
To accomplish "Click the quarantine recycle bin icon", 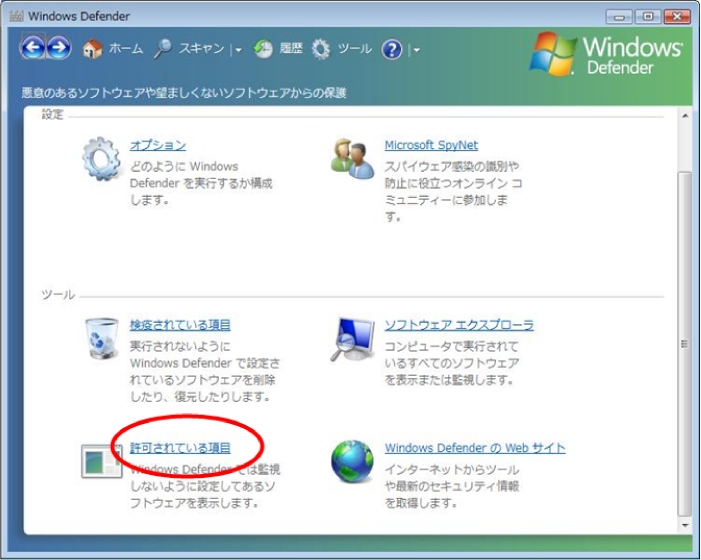I will (101, 340).
